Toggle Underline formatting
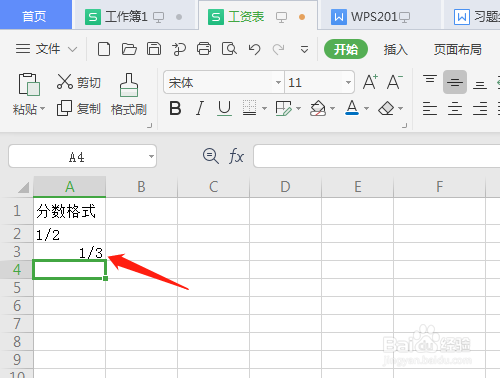The image size is (500, 378). [224, 108]
